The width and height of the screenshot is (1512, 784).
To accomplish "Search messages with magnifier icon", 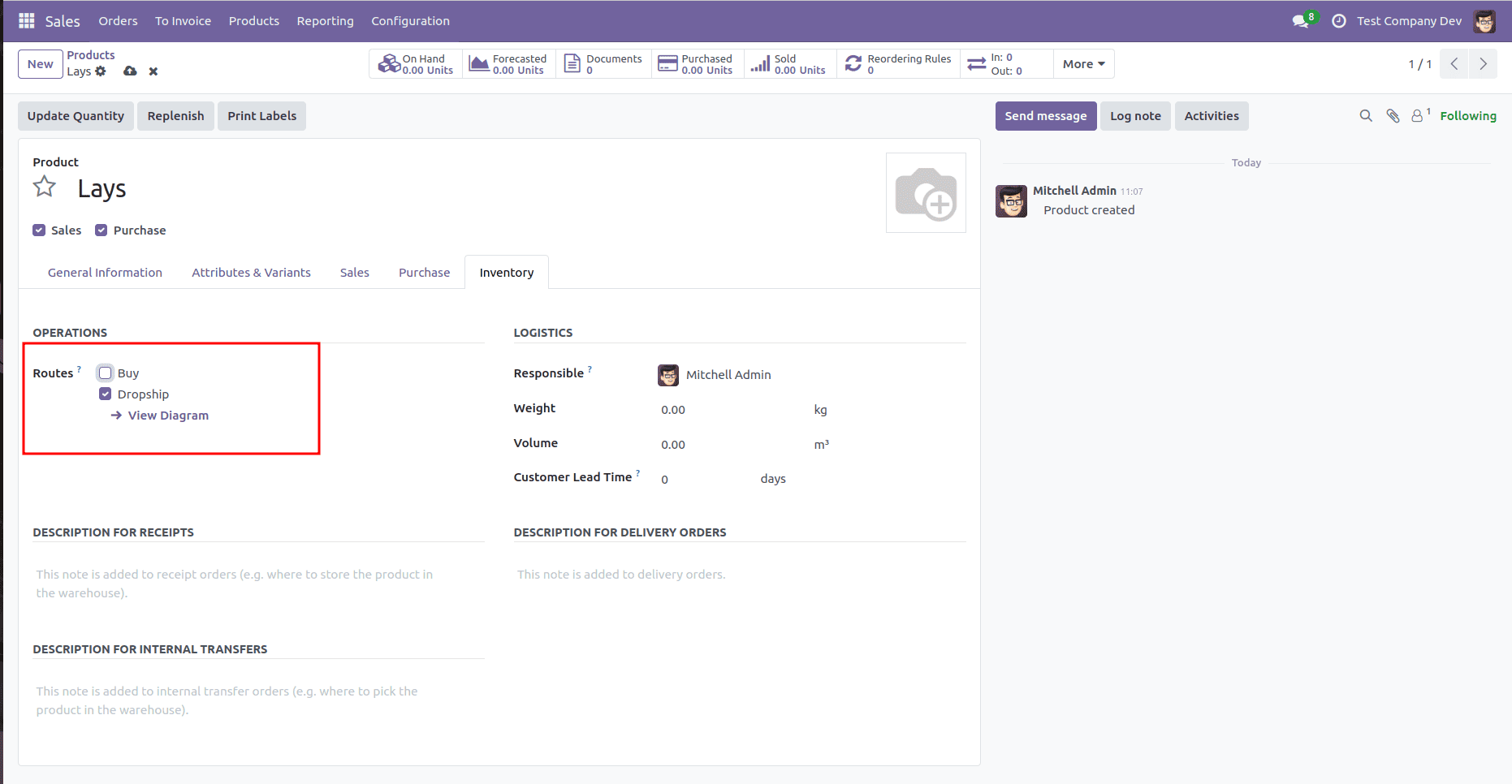I will [x=1366, y=116].
